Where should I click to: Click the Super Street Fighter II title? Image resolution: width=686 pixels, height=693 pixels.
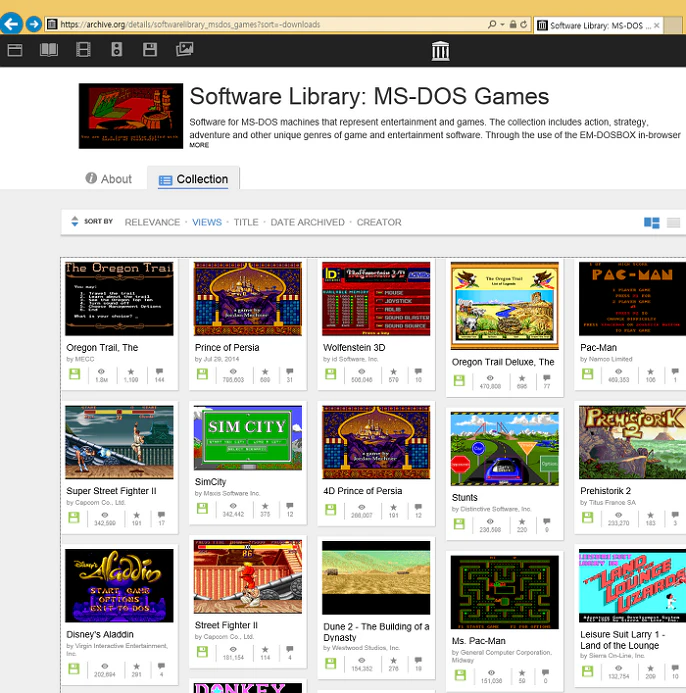(x=111, y=491)
